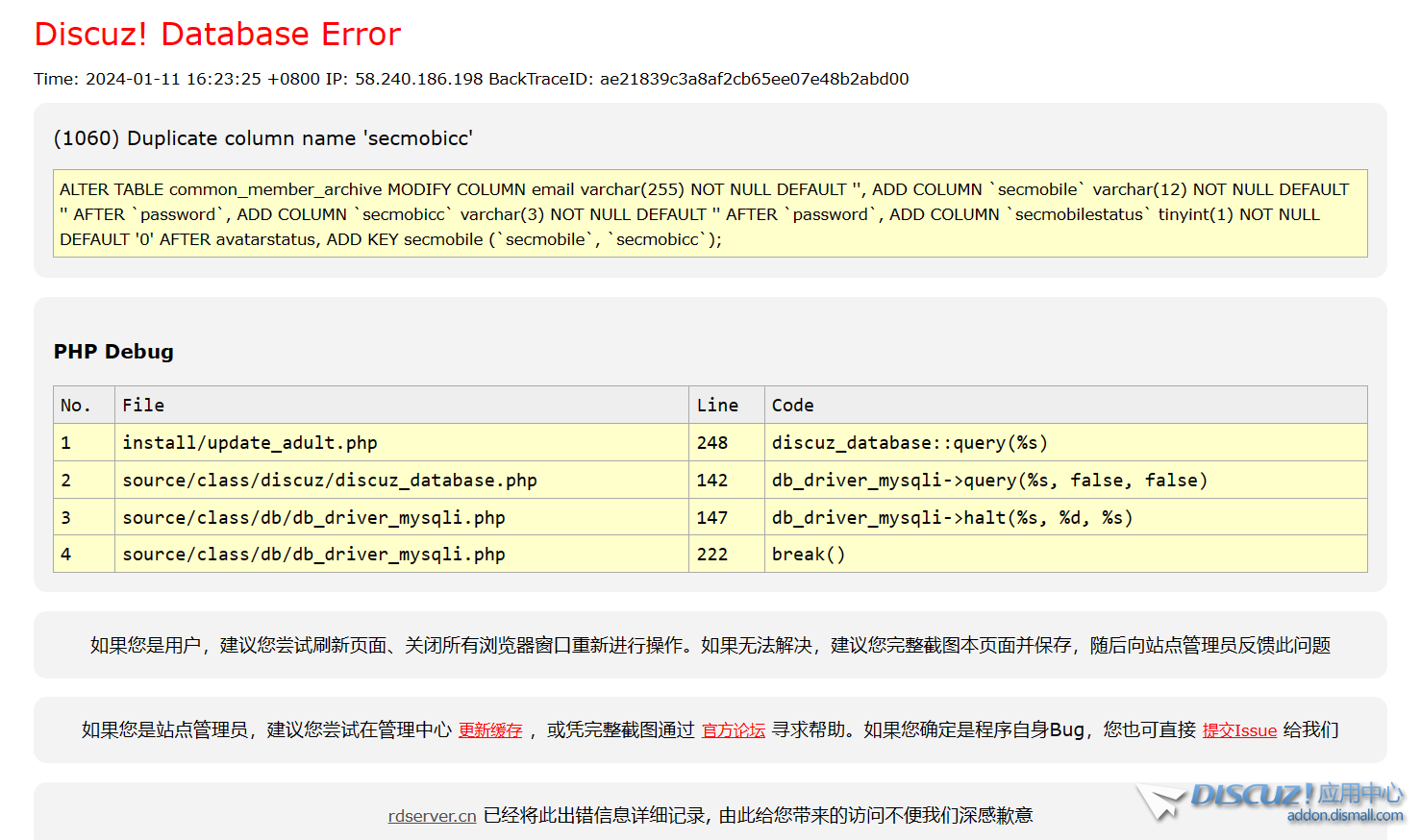1421x840 pixels.
Task: Click the Line column header
Action: (727, 406)
